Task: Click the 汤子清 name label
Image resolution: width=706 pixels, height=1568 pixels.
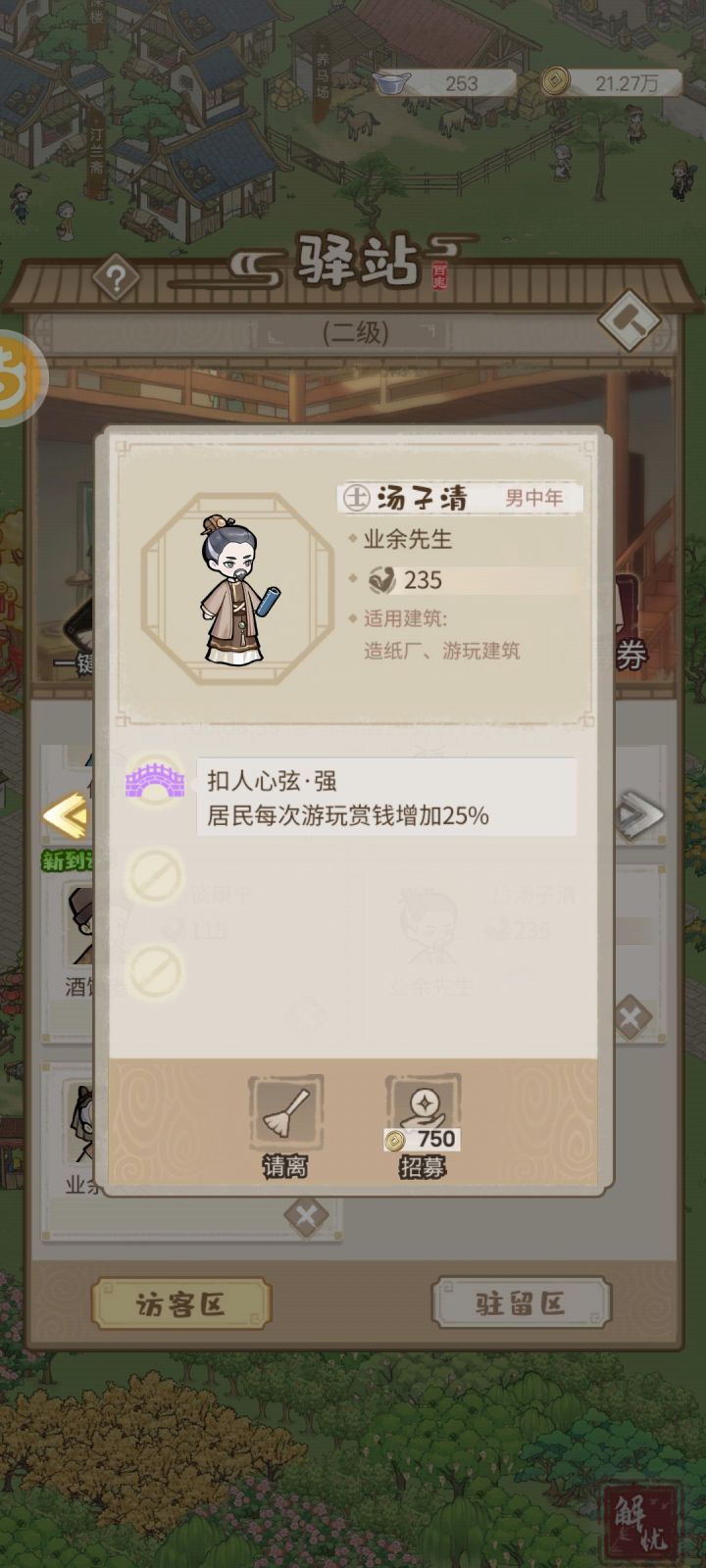Action: [423, 498]
